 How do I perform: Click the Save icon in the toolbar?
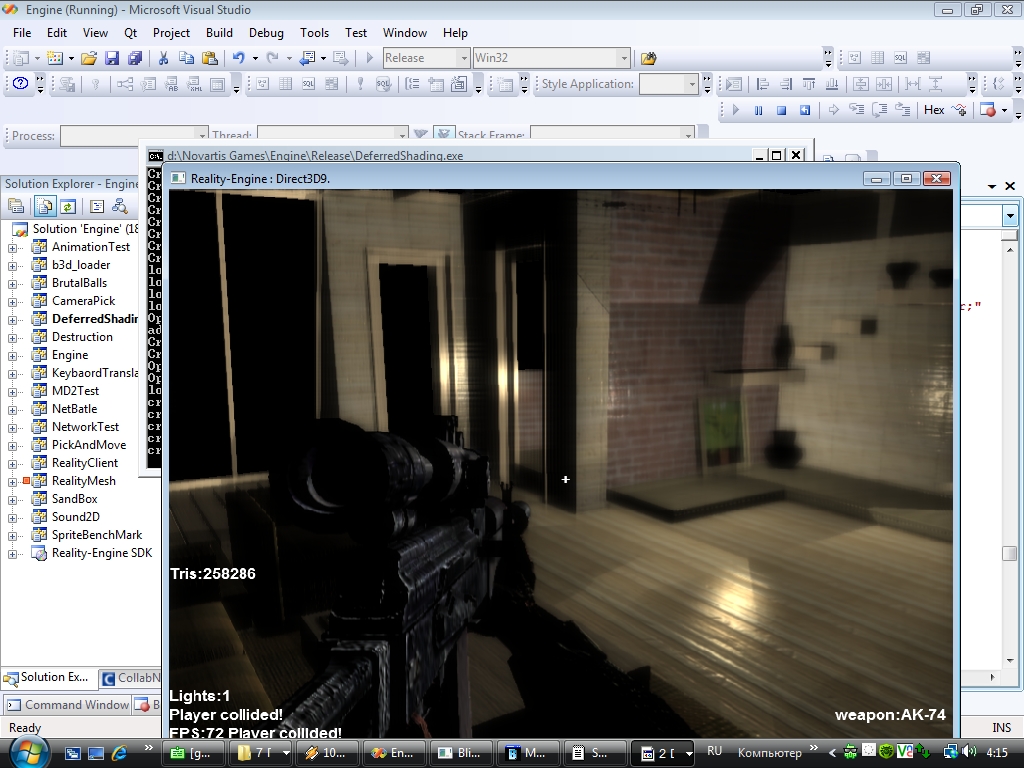[112, 58]
